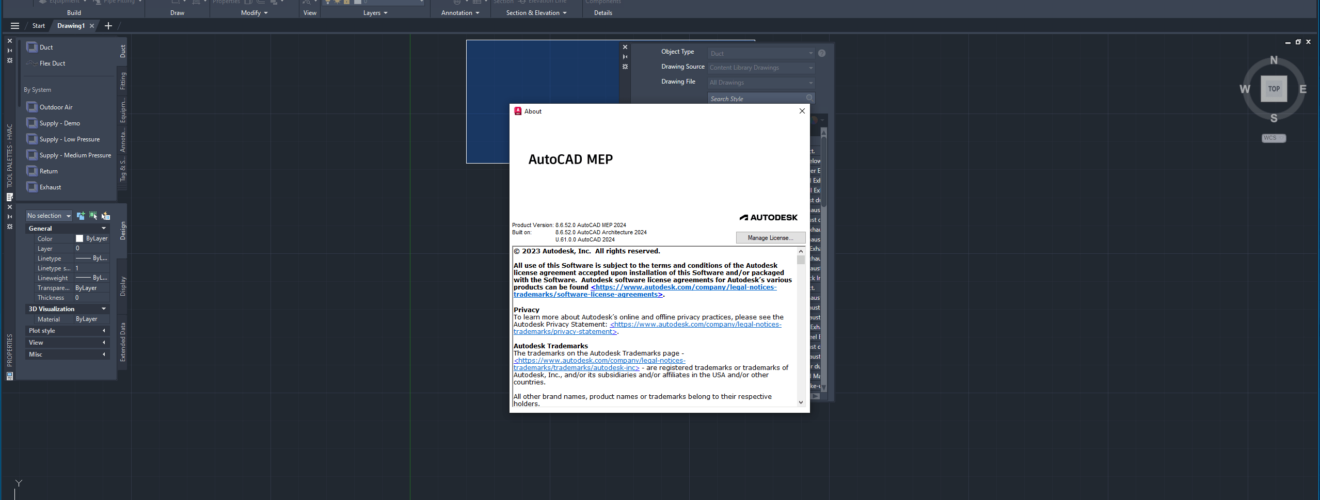Click the application menu hamburger icon

click(14, 25)
